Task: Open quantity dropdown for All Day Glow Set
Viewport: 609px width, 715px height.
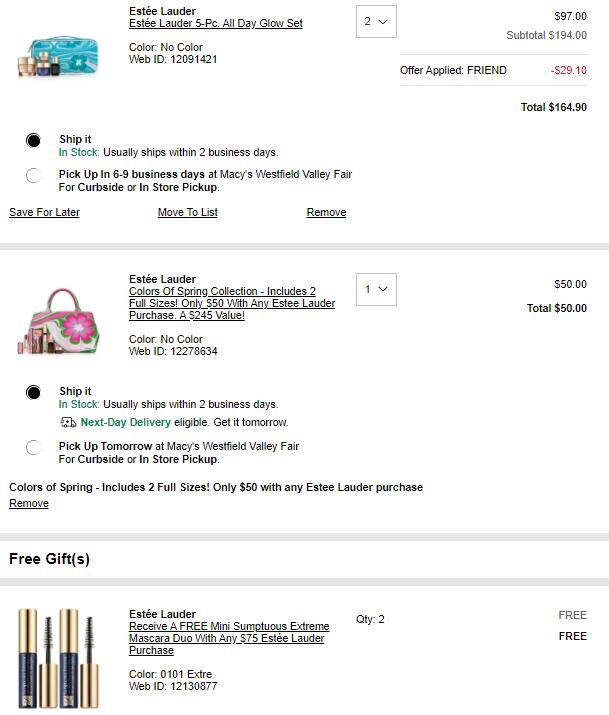Action: [x=376, y=21]
